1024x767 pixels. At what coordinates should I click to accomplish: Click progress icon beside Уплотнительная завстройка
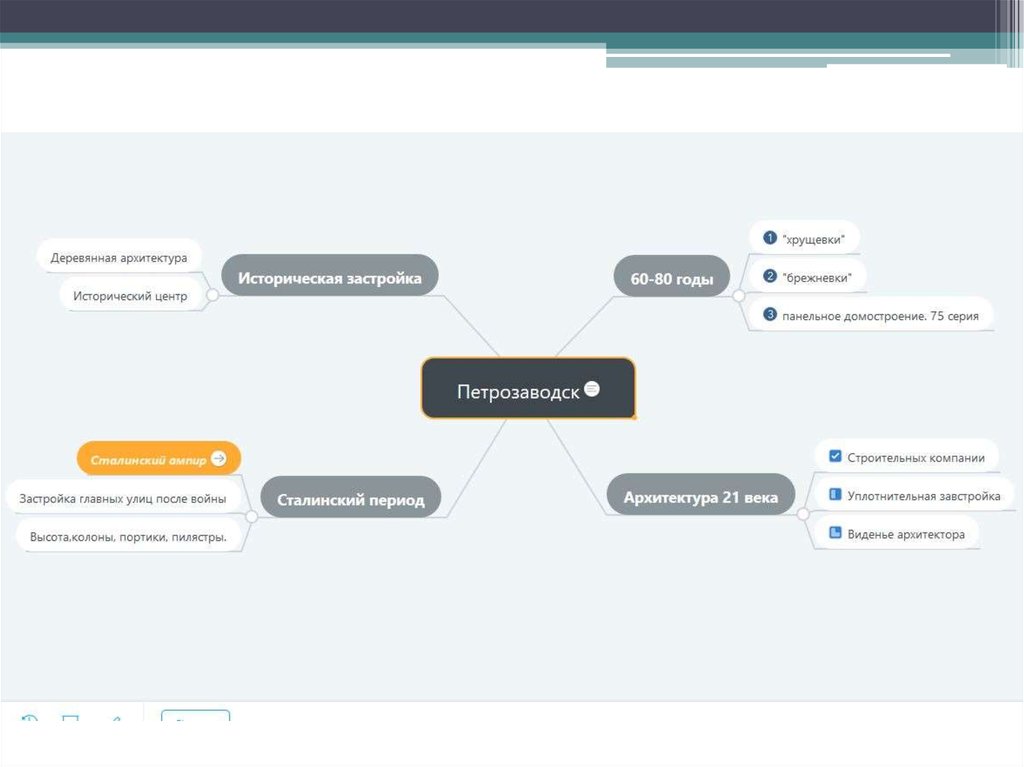click(x=835, y=495)
